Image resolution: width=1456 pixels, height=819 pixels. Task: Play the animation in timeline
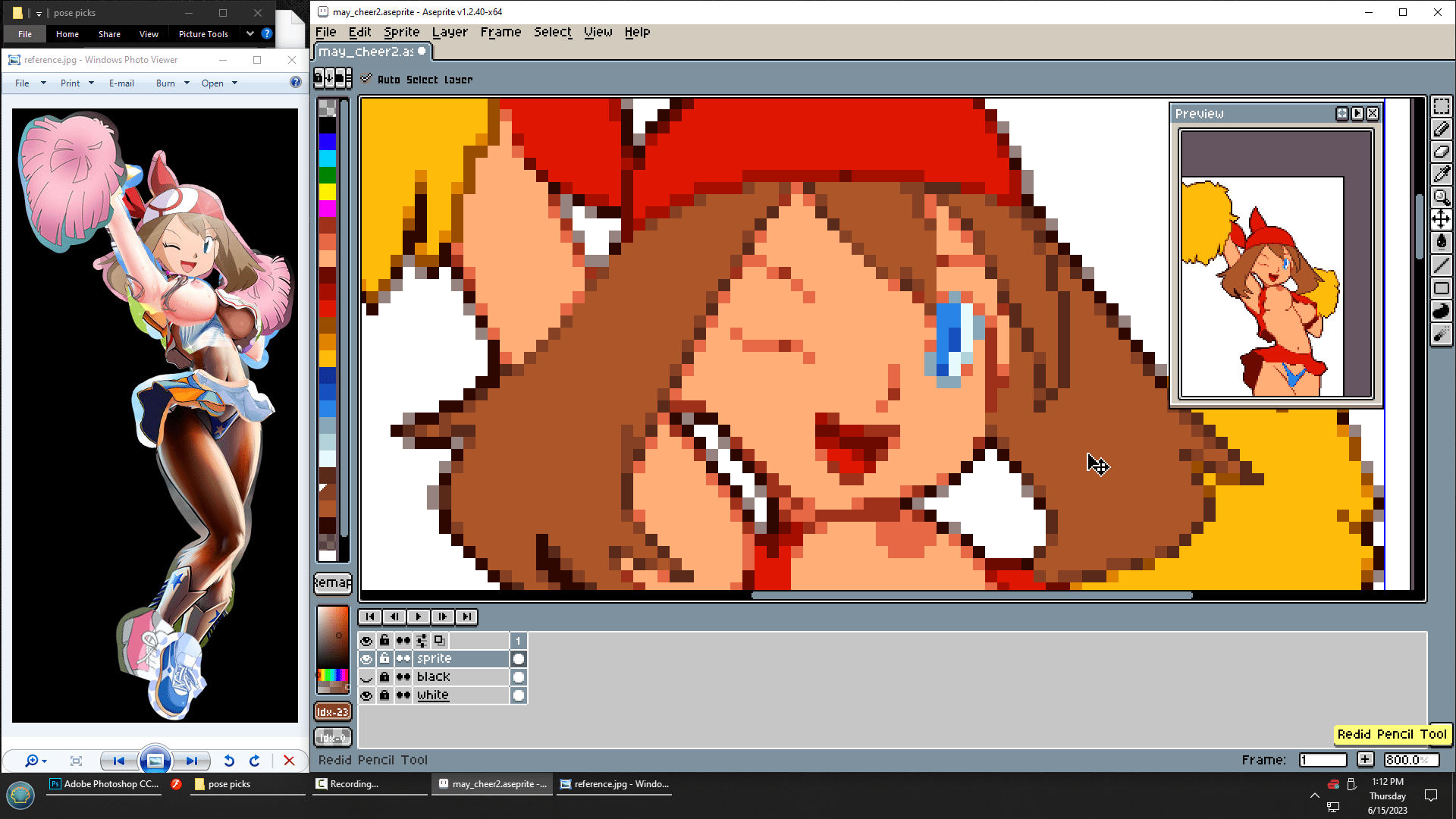418,617
